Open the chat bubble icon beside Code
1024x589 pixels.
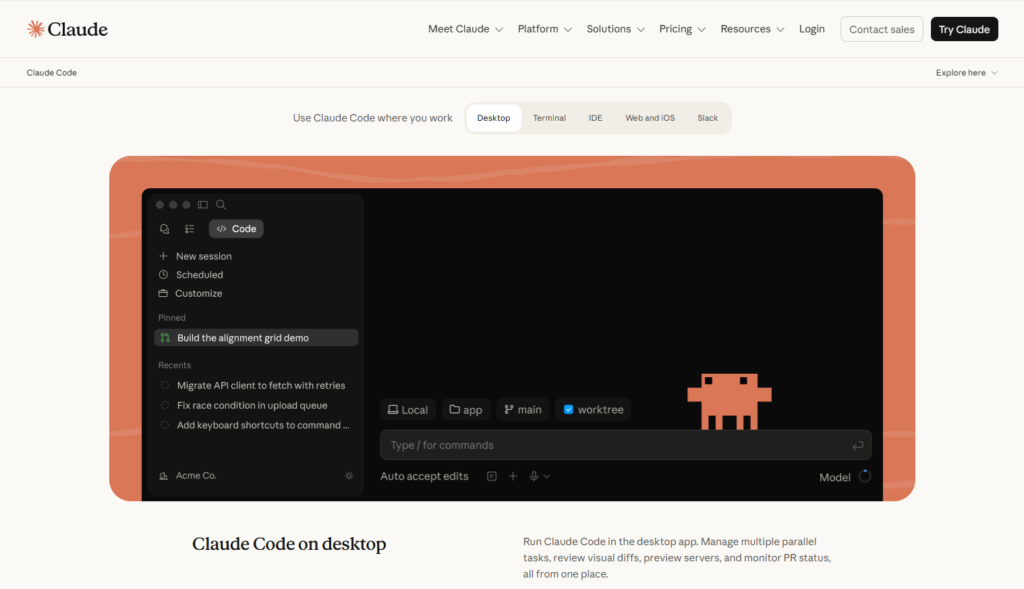tap(164, 229)
